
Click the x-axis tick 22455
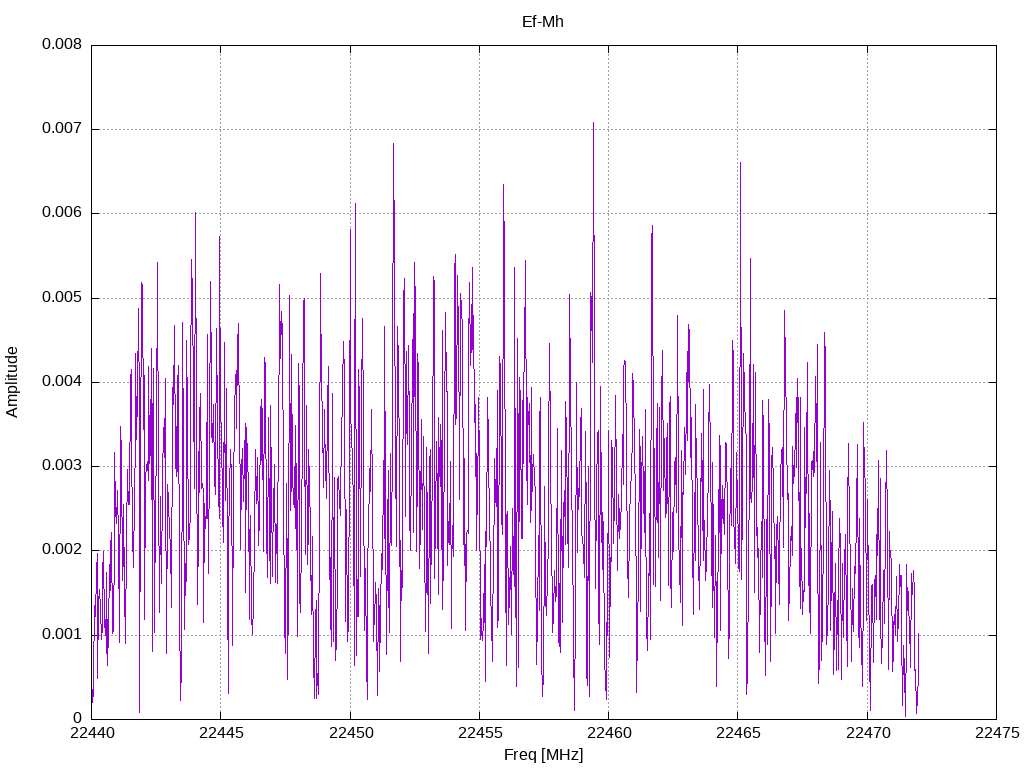pyautogui.click(x=479, y=734)
